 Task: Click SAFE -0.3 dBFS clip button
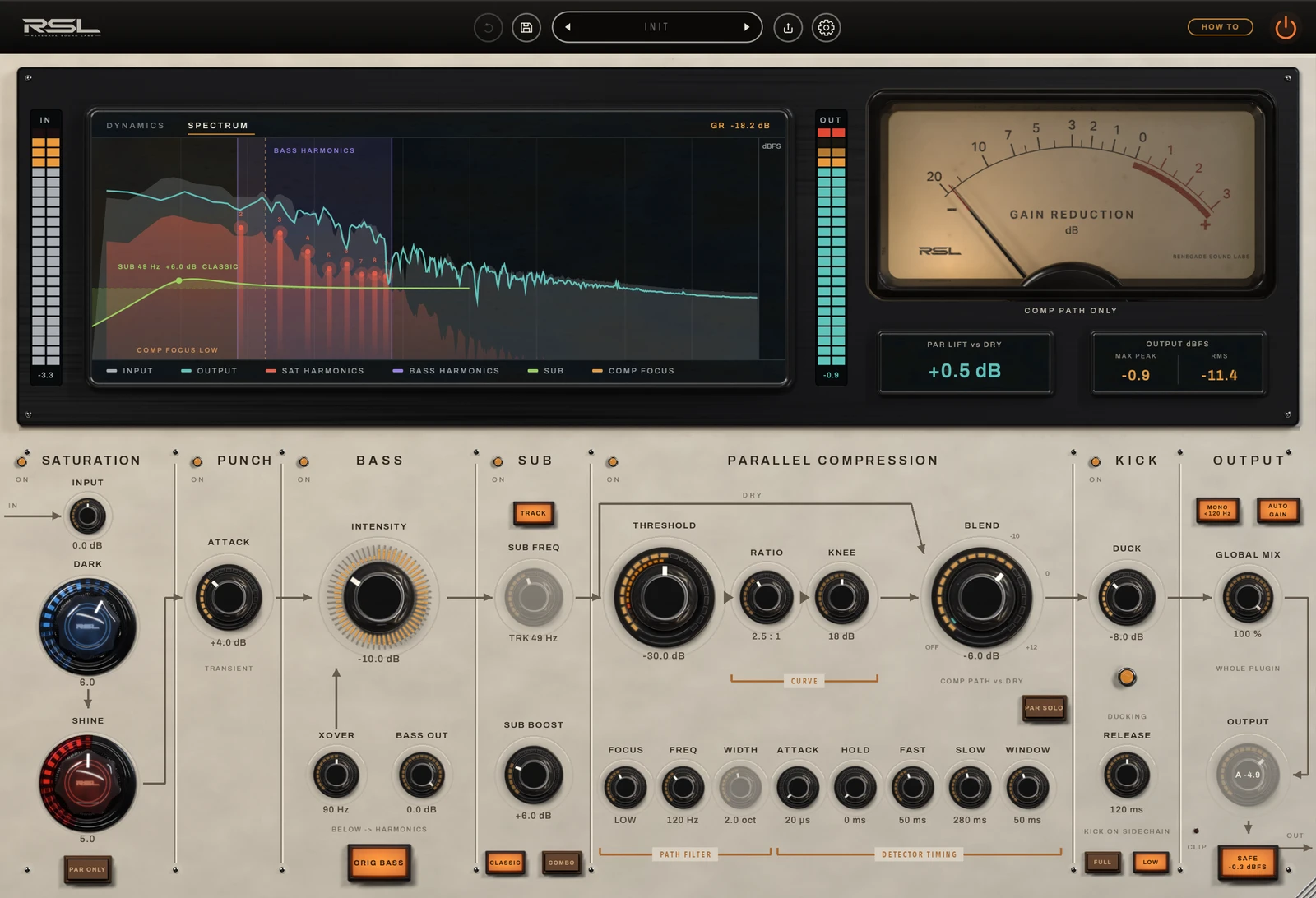pyautogui.click(x=1247, y=863)
